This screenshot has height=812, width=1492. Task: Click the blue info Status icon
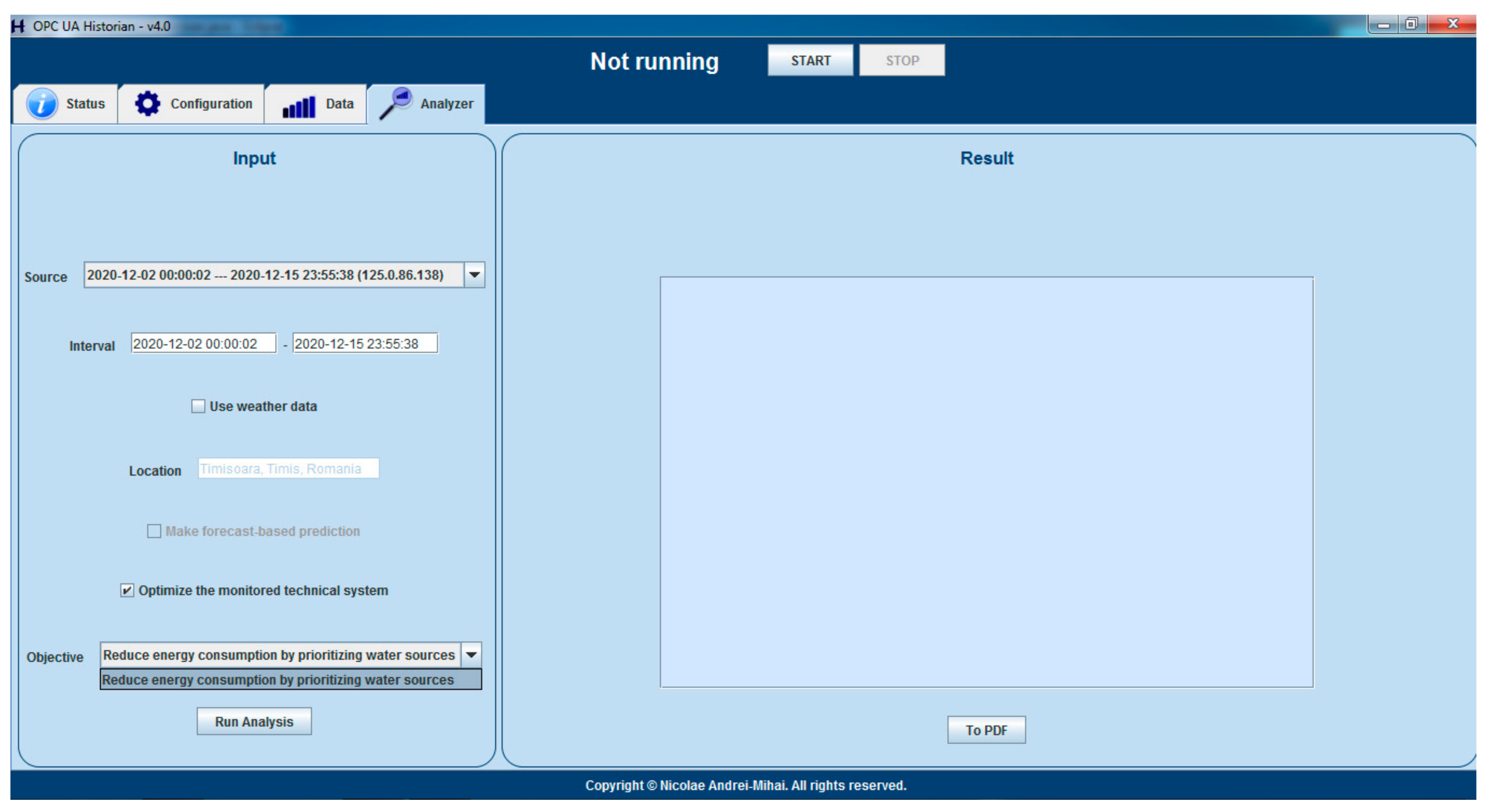(x=42, y=104)
